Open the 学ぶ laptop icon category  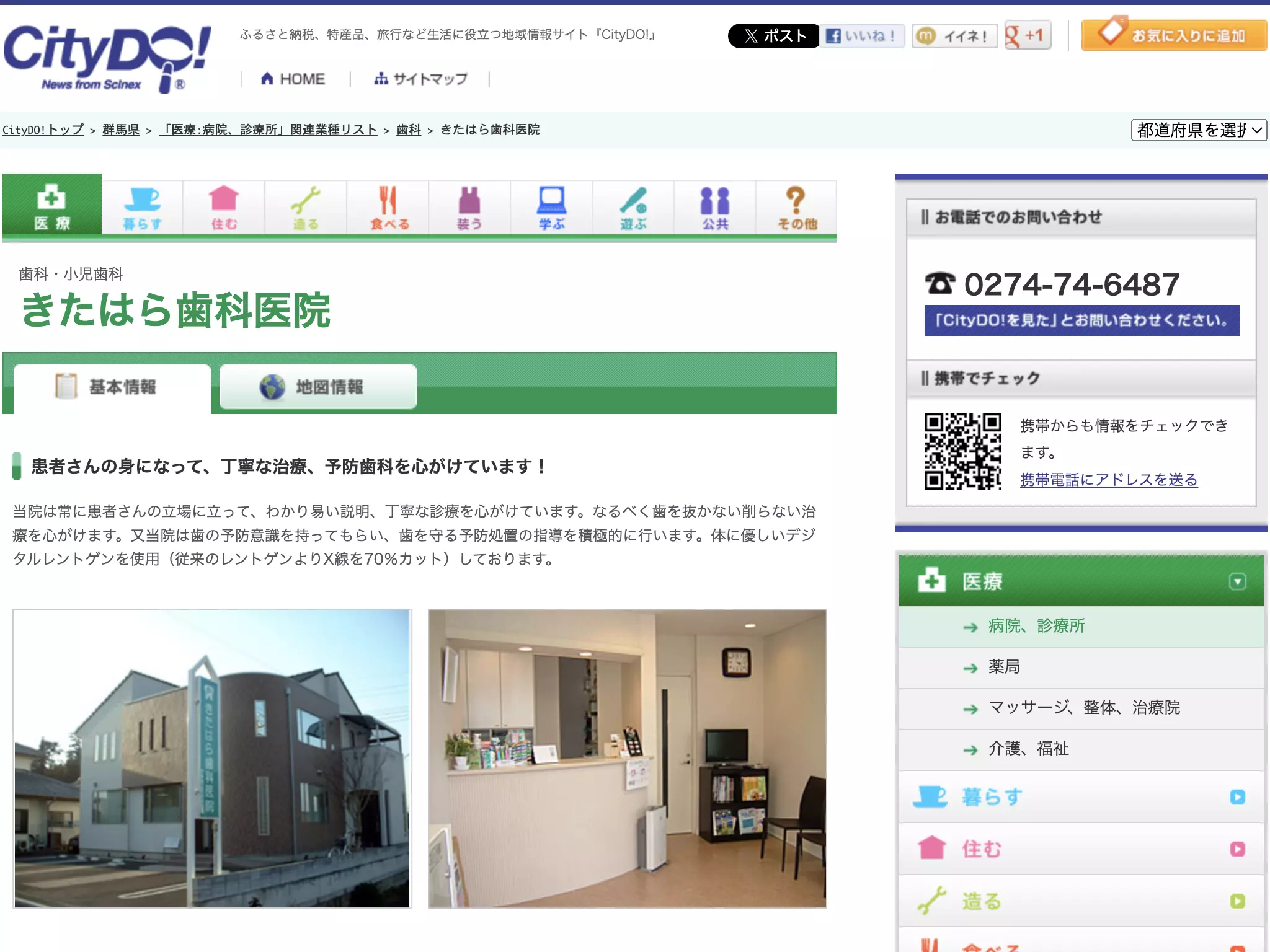pyautogui.click(x=551, y=208)
